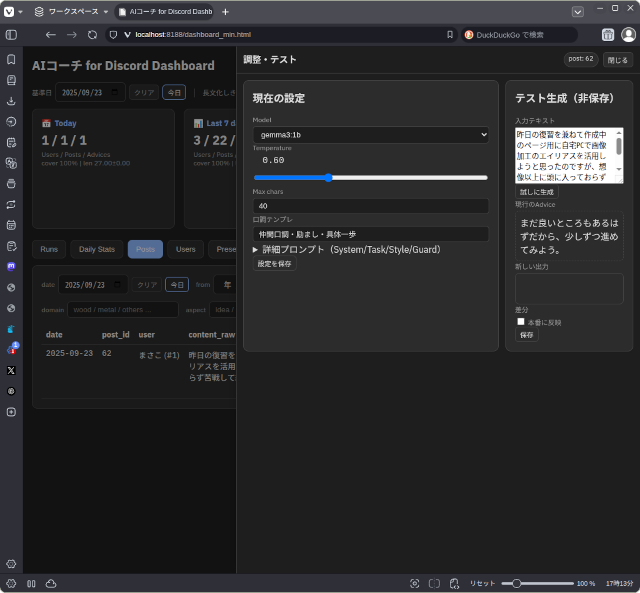This screenshot has height=593, width=640.
Task: Check the 本番に反映 checkbox
Action: [x=521, y=322]
